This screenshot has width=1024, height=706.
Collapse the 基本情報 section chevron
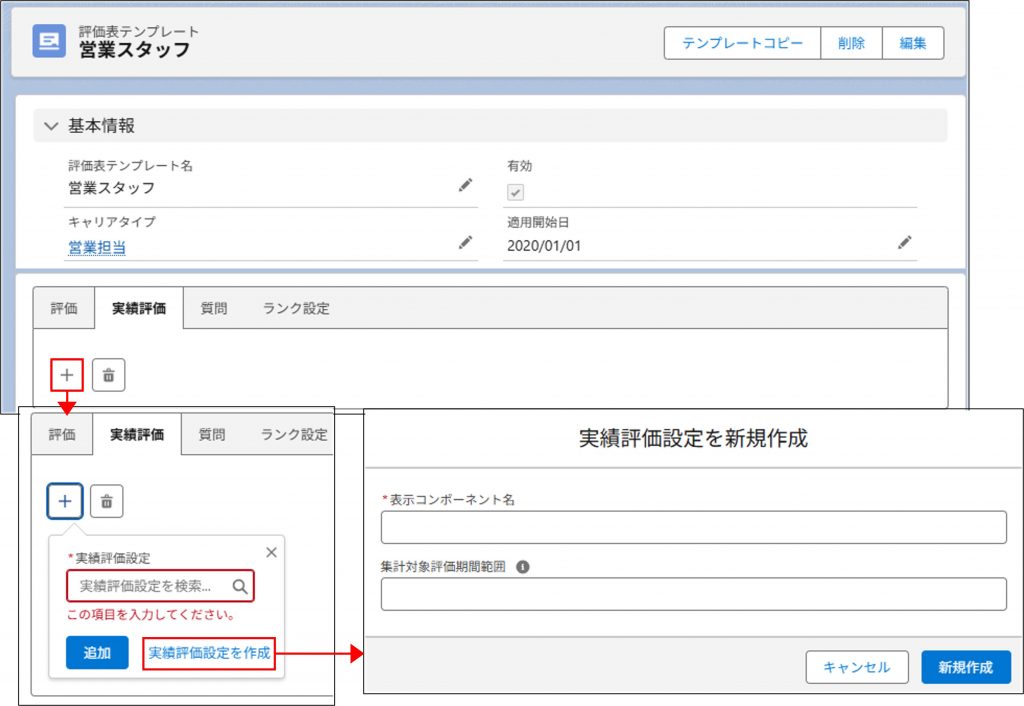coord(51,127)
